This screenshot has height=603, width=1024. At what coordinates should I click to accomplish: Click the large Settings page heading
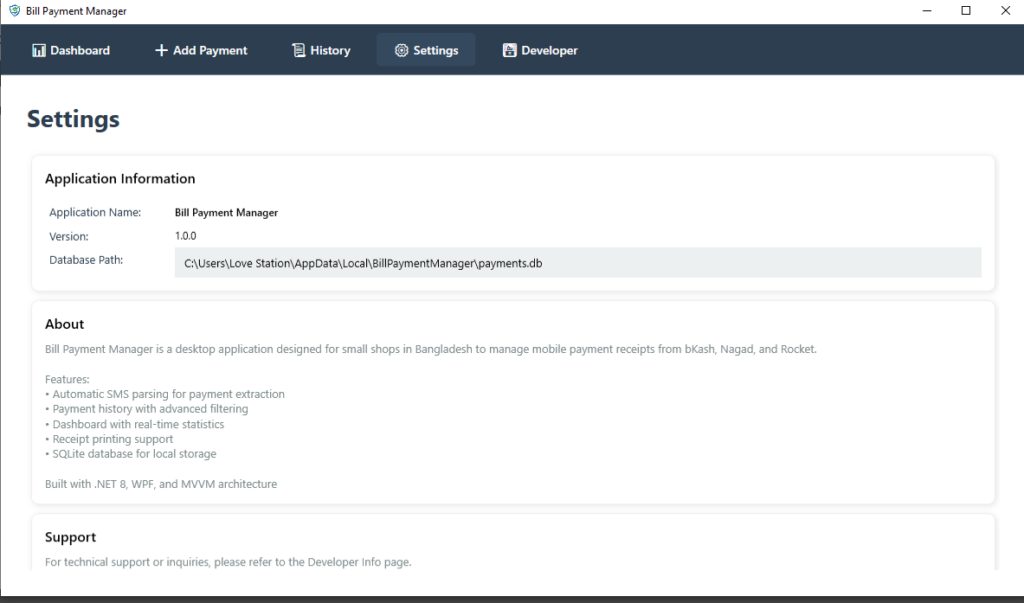73,119
